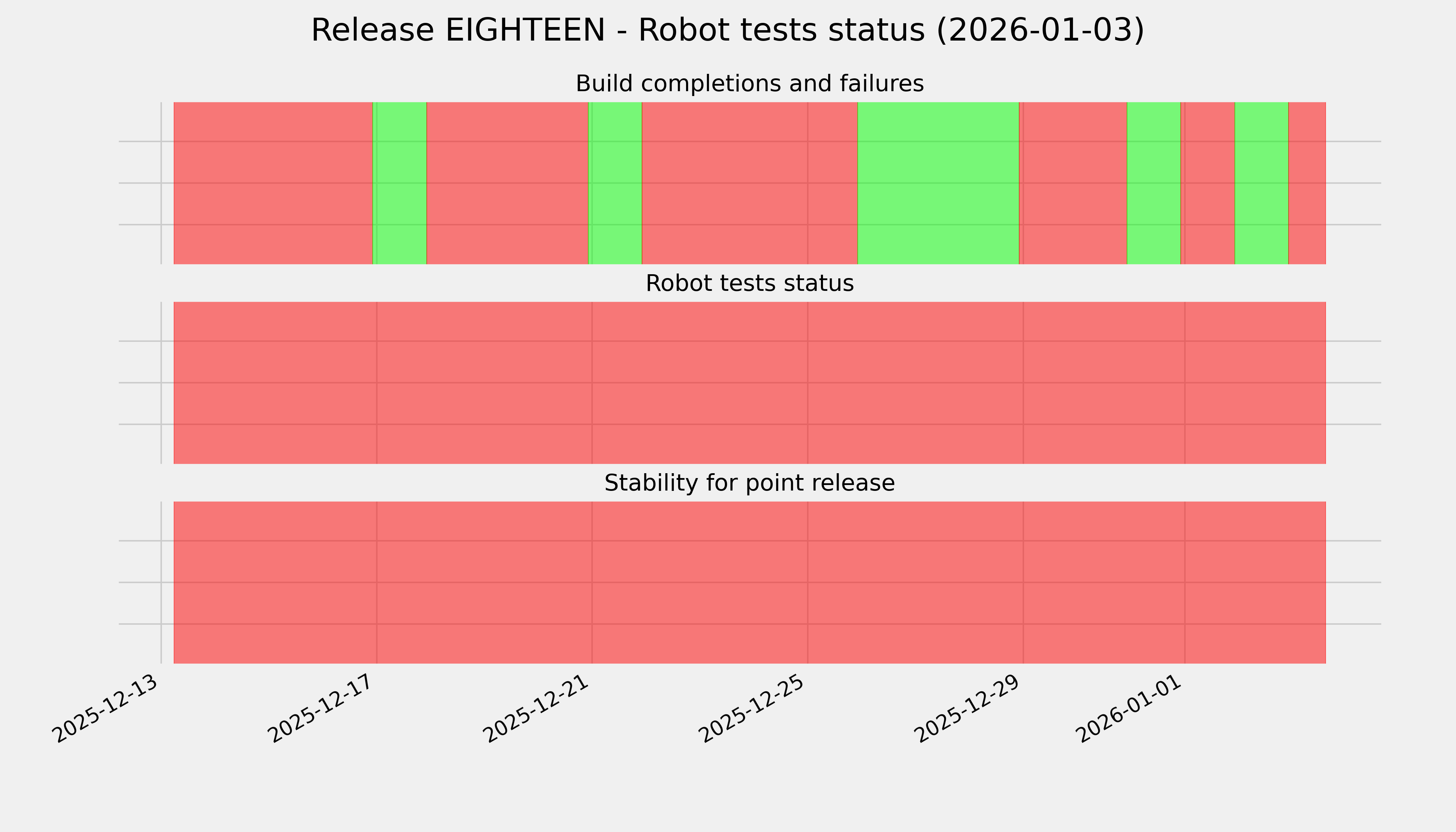Click the leftmost red segment in the build chart
Viewport: 1456px width, 832px height.
coord(272,183)
